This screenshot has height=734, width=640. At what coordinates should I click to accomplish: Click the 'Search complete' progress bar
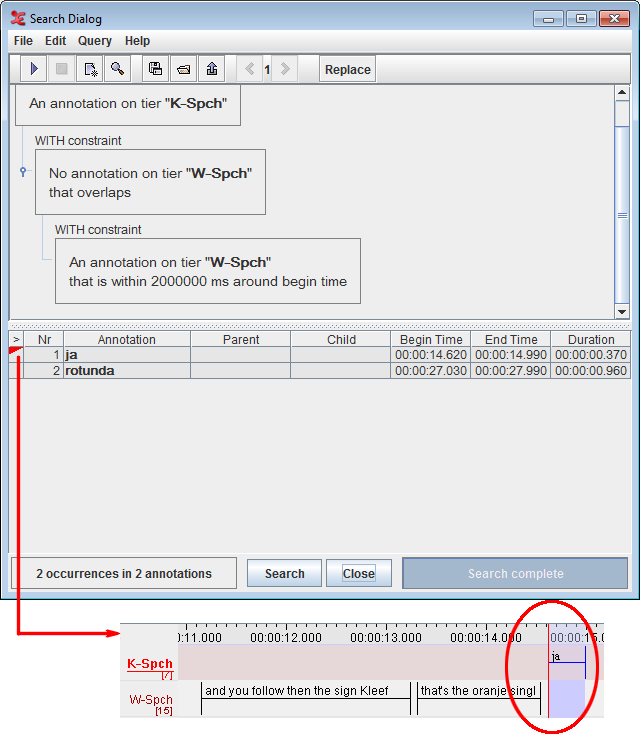515,573
